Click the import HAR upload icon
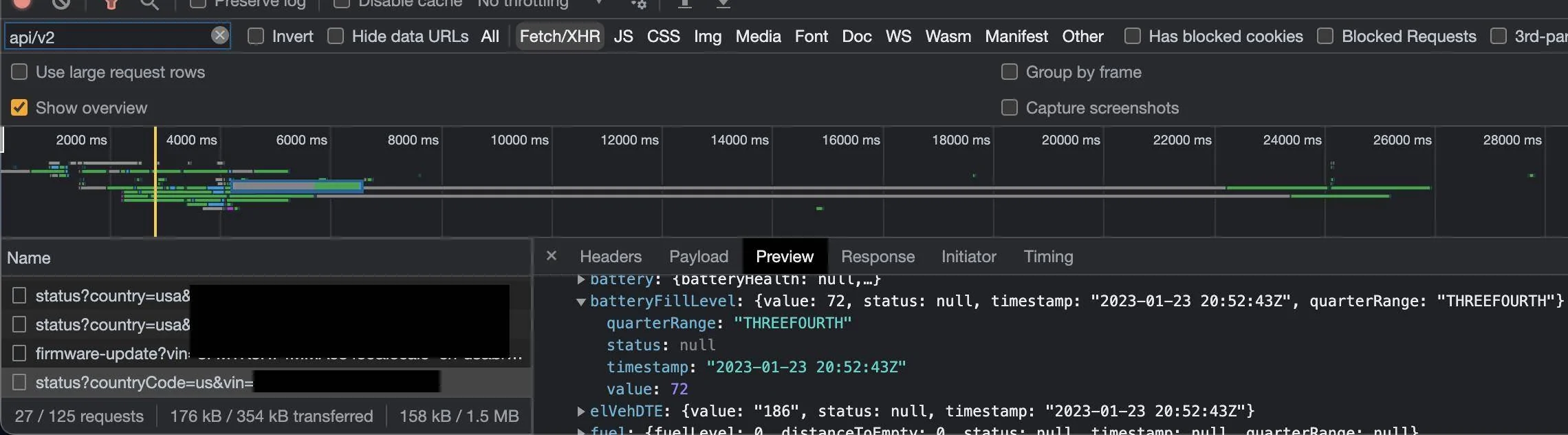The height and width of the screenshot is (435, 1568). tap(684, 3)
